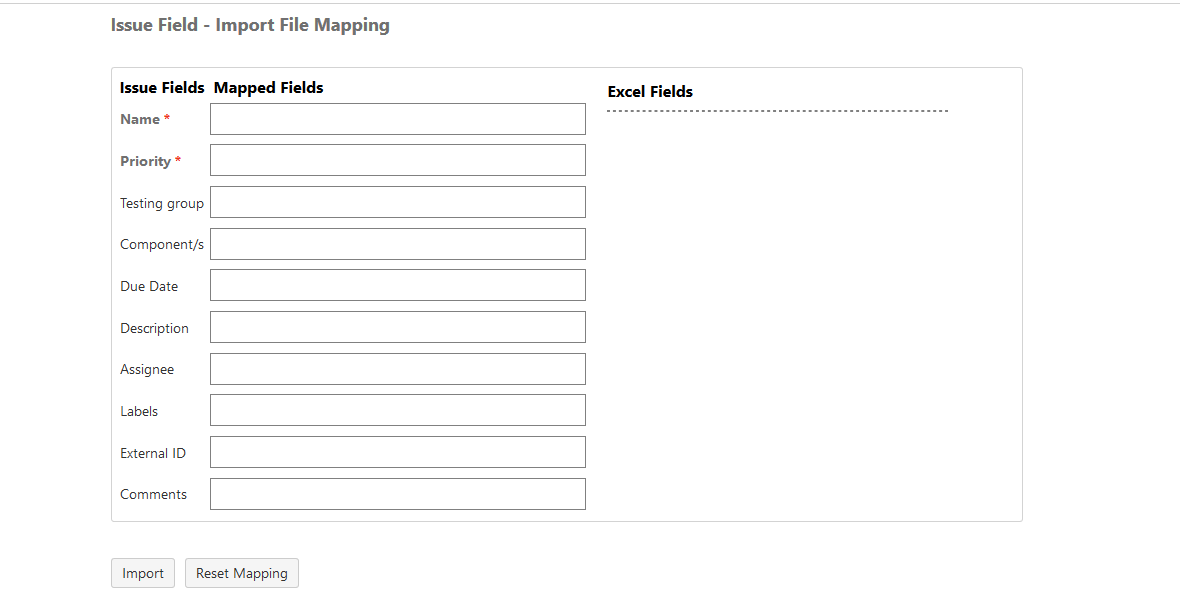Select the Testing group mapping box
This screenshot has height=612, width=1180.
pos(397,202)
